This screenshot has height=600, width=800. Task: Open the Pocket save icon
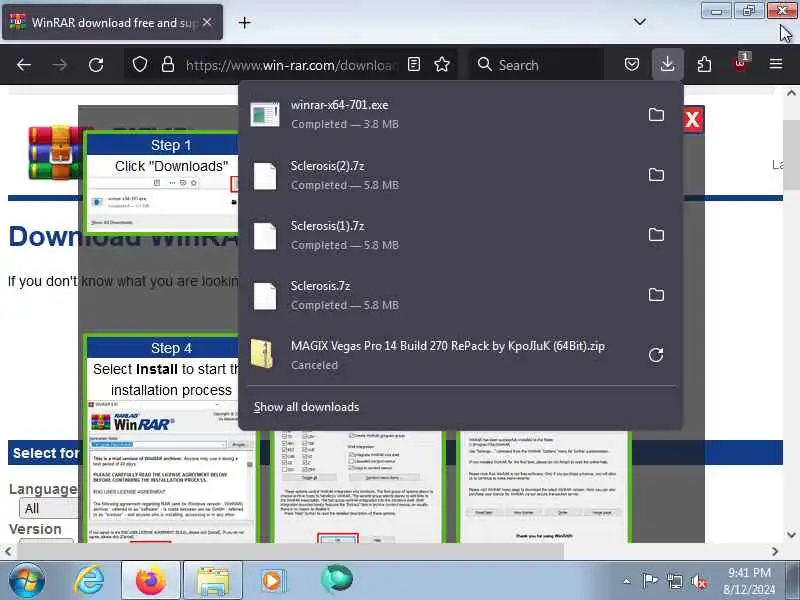point(632,65)
